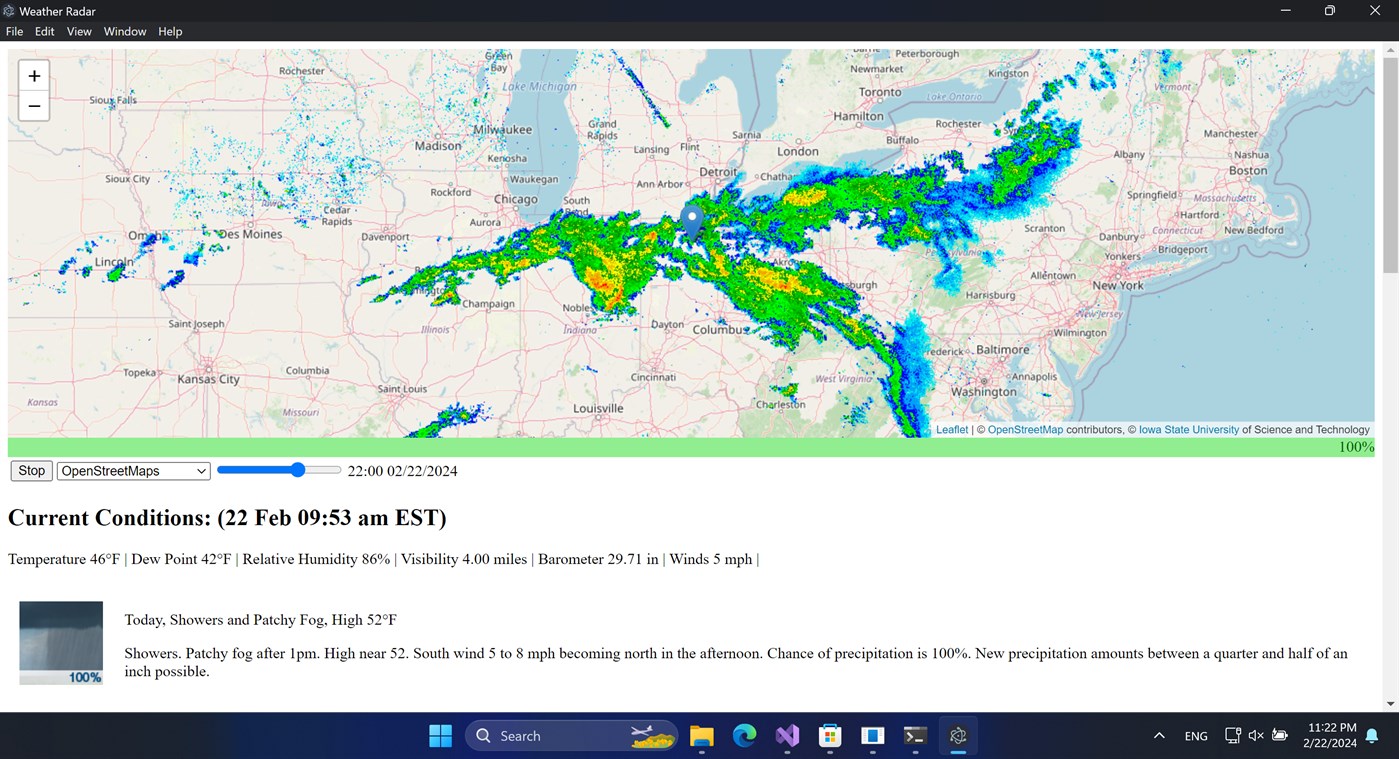Open the OpenStreetMaps layer dropdown
Viewport: 1399px width, 759px height.
point(132,470)
